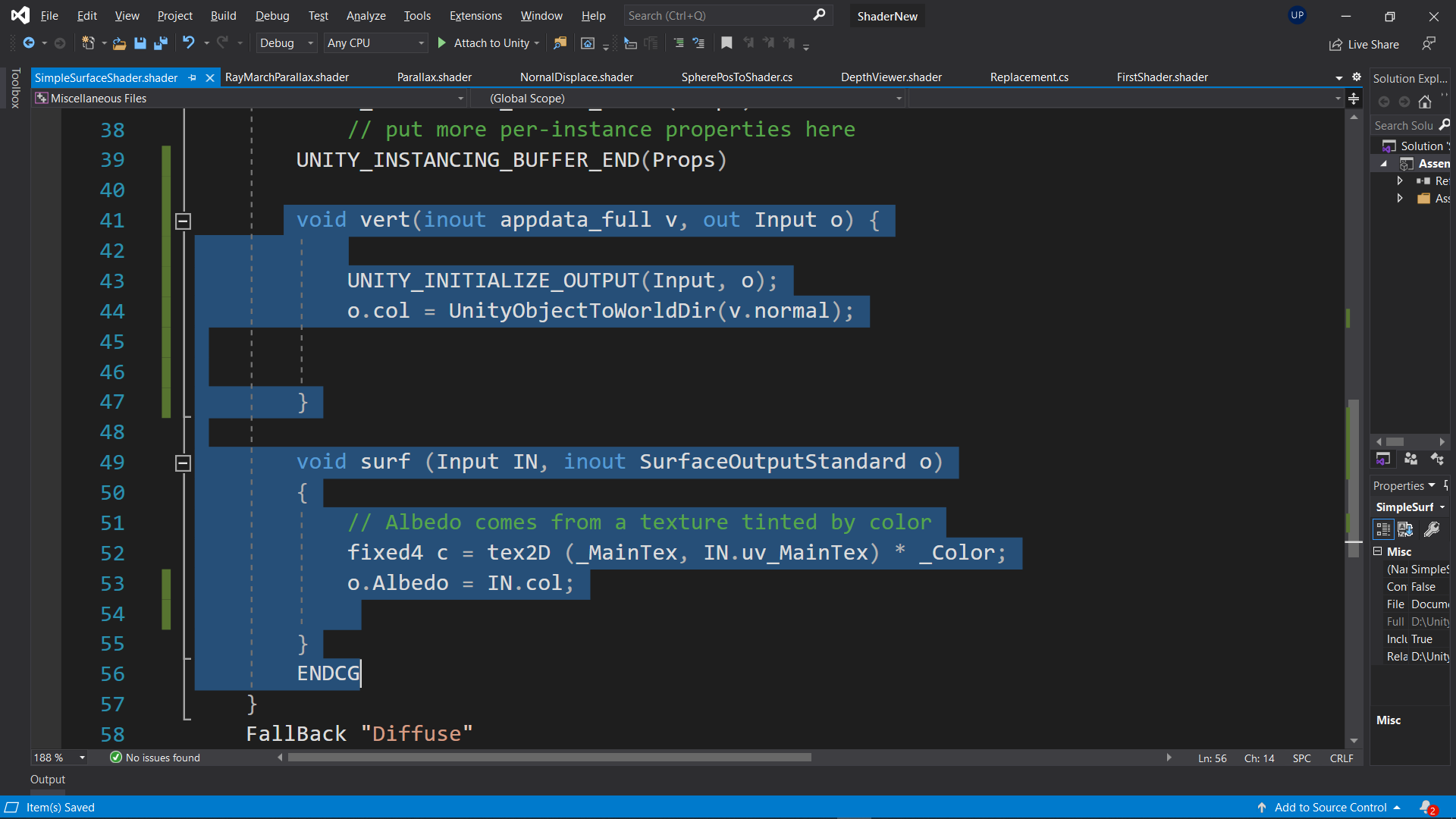This screenshot has width=1456, height=819.
Task: Open the Extensions menu
Action: (x=475, y=15)
